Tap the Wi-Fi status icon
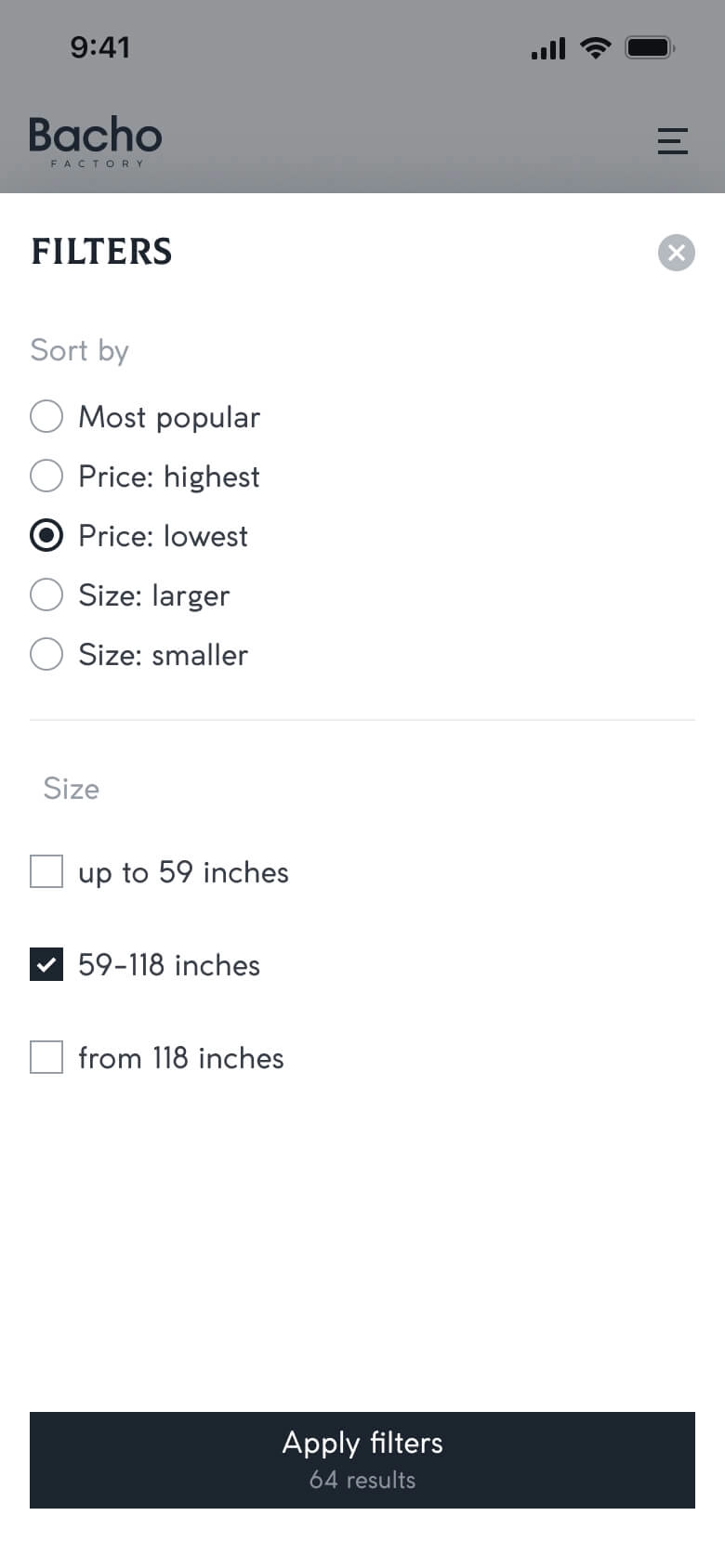Screen dimensions: 725x1568 coord(595,47)
